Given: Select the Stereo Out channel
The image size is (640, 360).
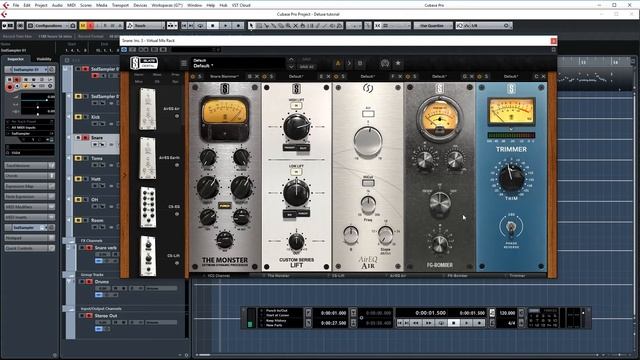Looking at the screenshot, I should [x=106, y=316].
